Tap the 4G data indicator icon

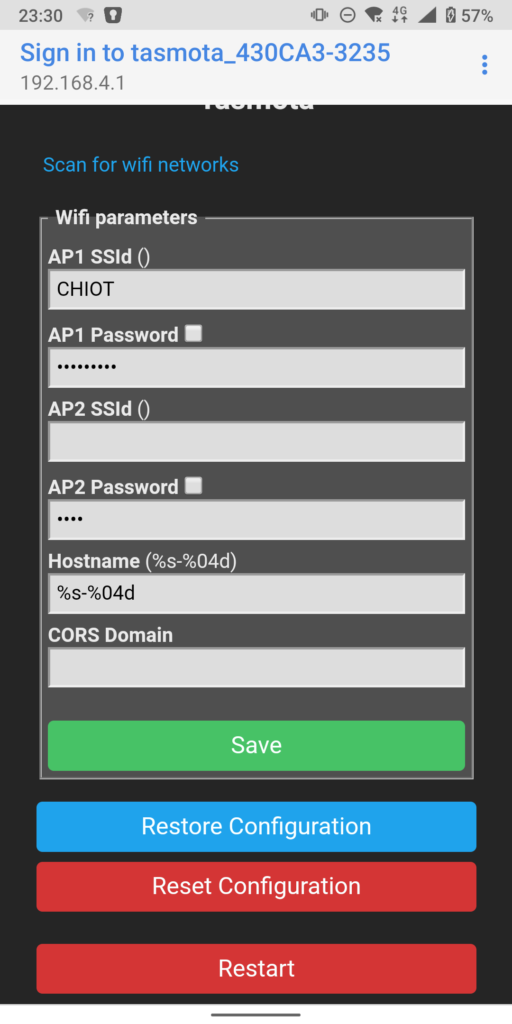(400, 15)
